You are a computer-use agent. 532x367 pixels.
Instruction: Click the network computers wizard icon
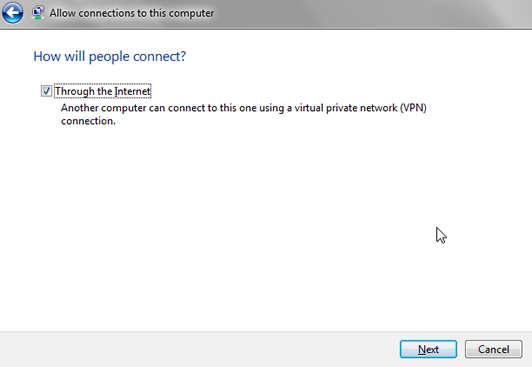point(38,13)
